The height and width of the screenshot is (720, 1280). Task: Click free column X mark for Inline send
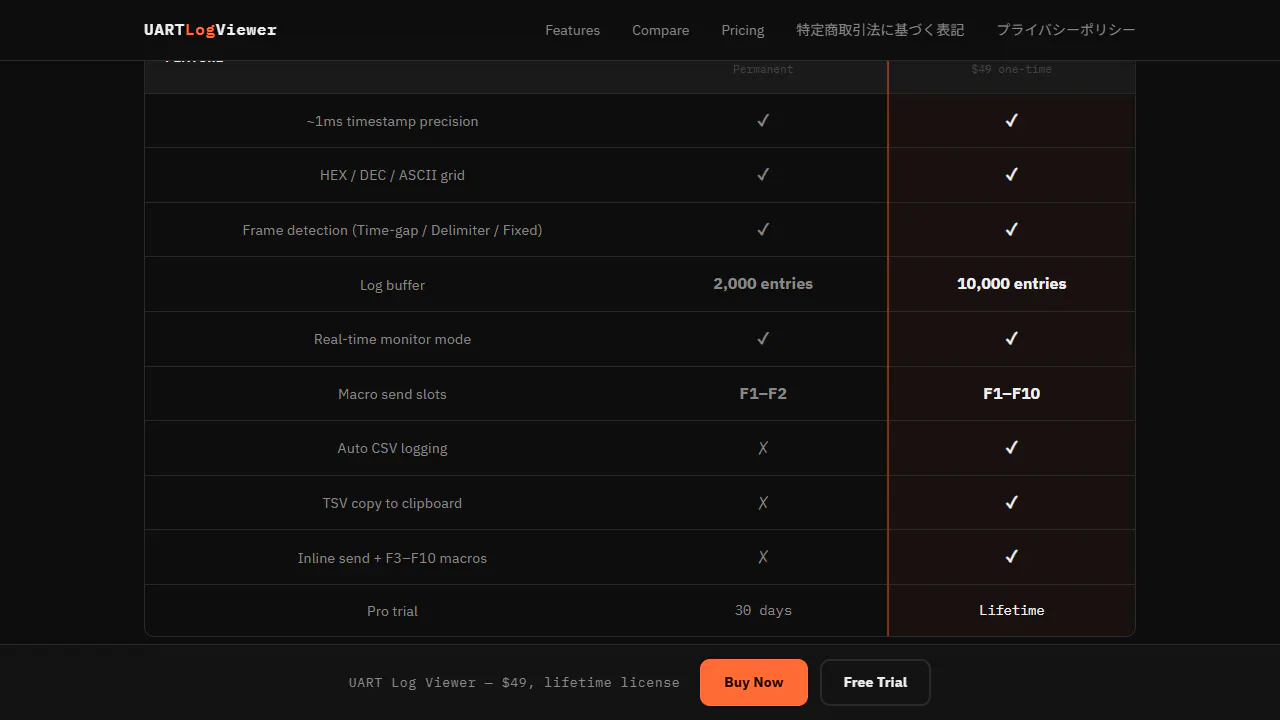(763, 557)
